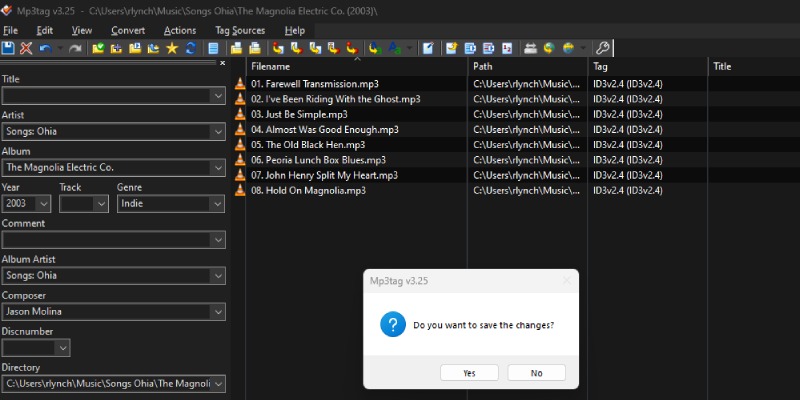
Task: Open the Quick Actions dropdown arrow
Action: point(409,48)
